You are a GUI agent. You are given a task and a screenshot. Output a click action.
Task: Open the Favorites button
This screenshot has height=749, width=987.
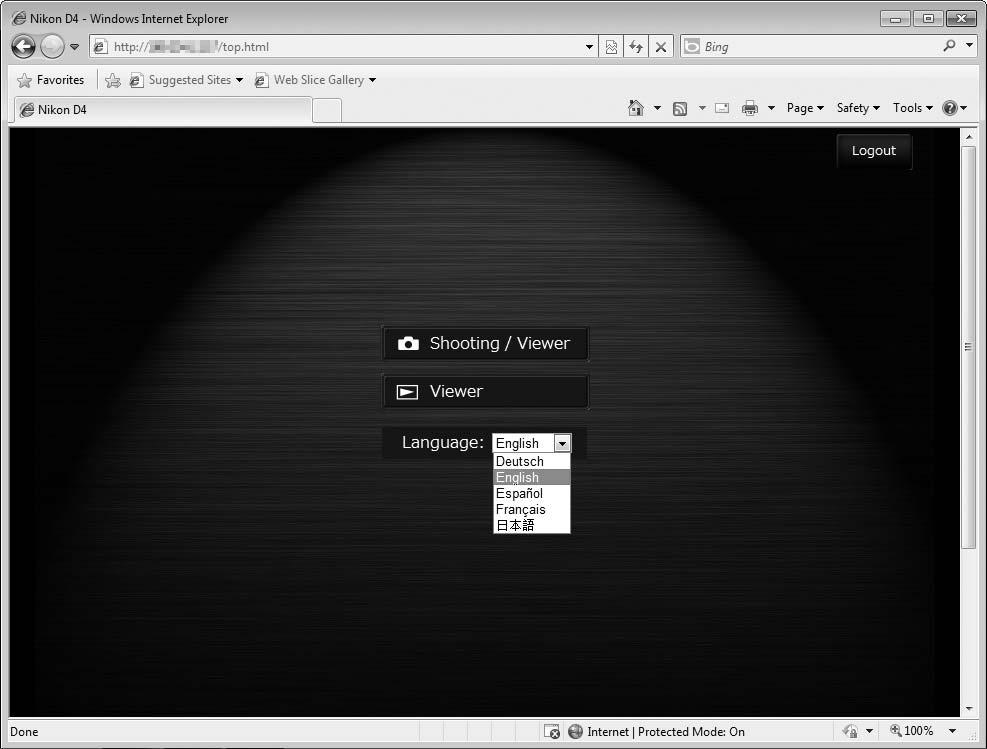click(52, 80)
